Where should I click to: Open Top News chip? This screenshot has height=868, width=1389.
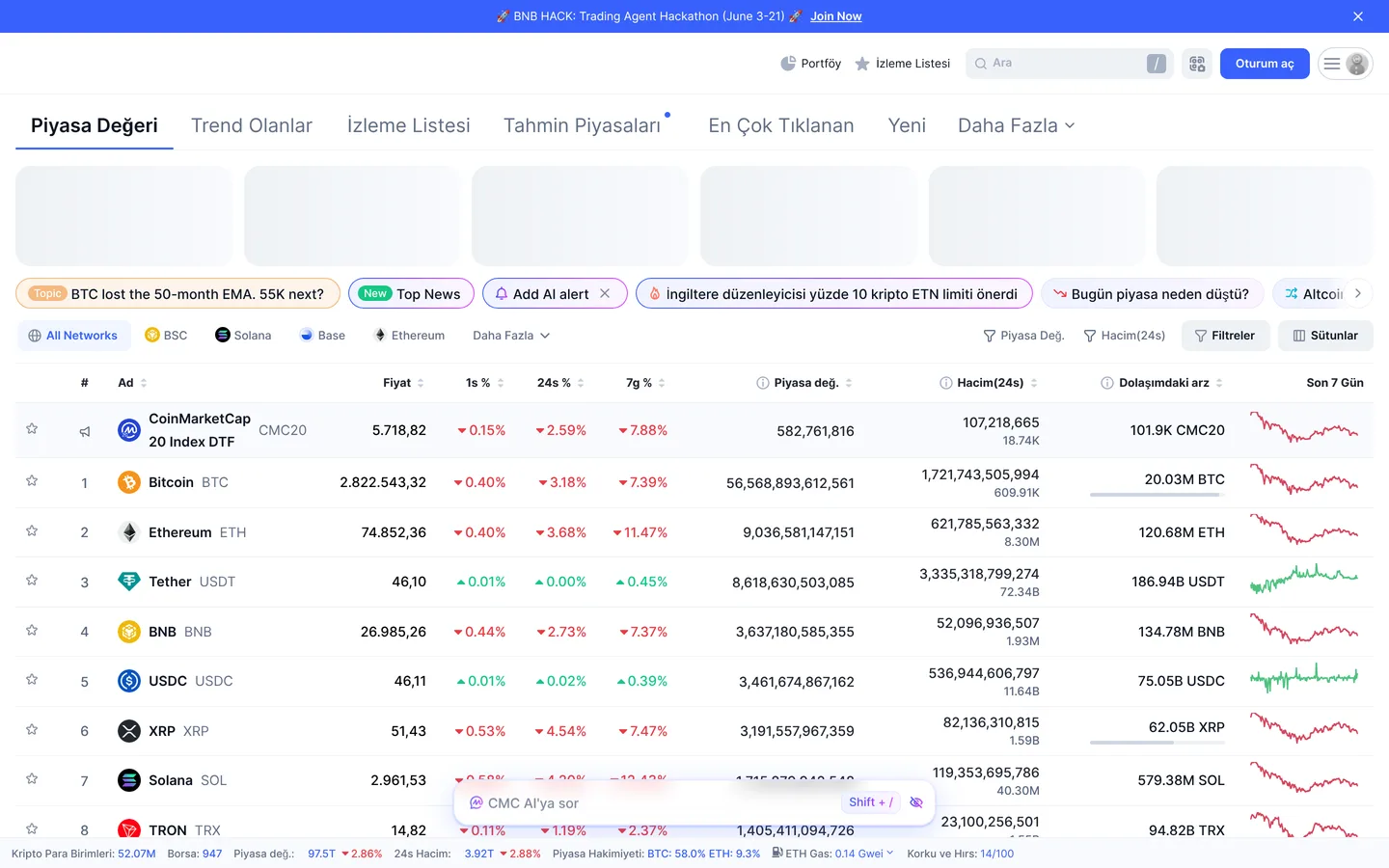(x=411, y=293)
